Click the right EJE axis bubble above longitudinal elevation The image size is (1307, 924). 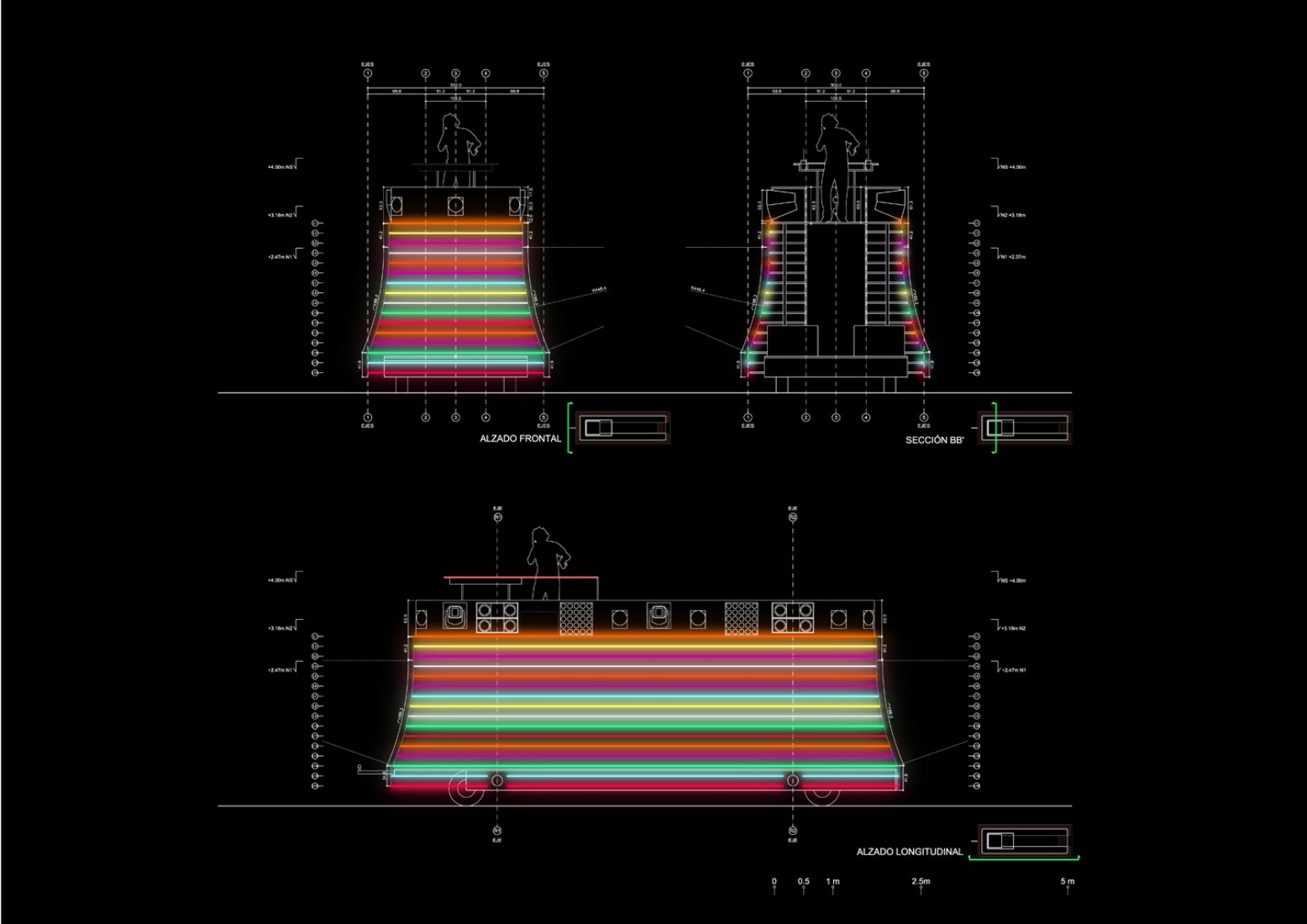tap(793, 518)
